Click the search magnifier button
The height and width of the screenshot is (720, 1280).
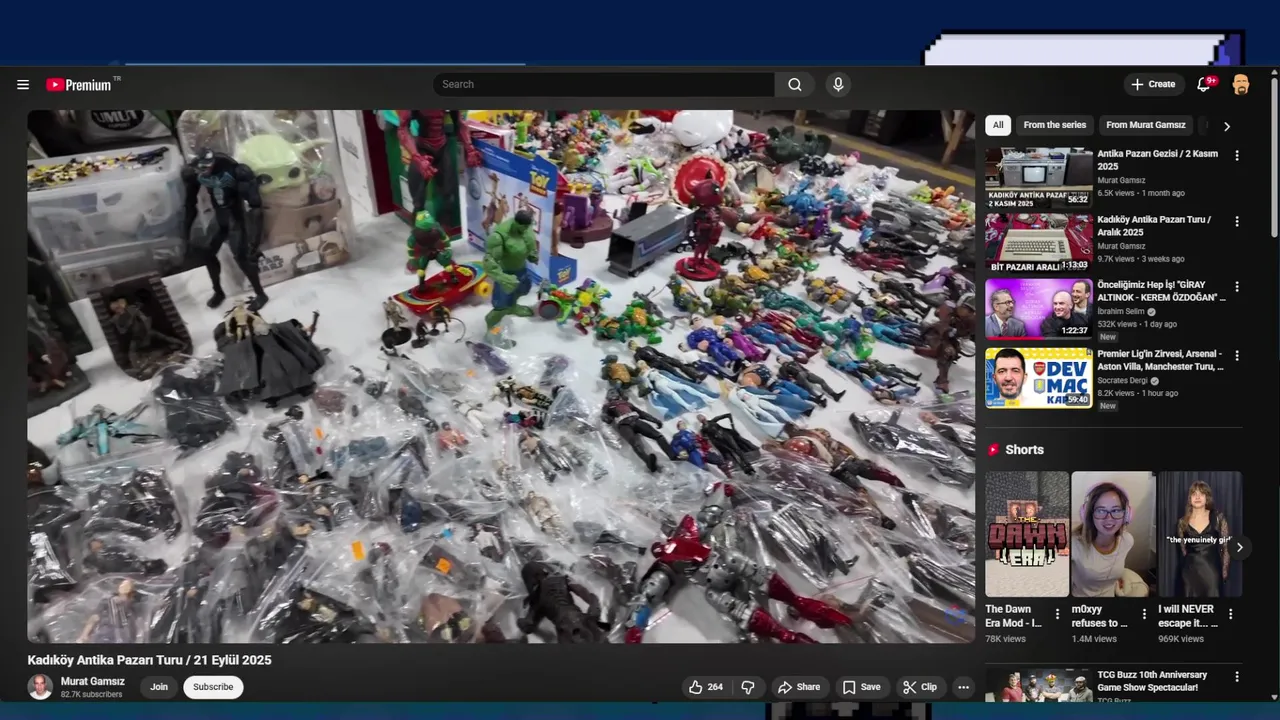pos(795,85)
